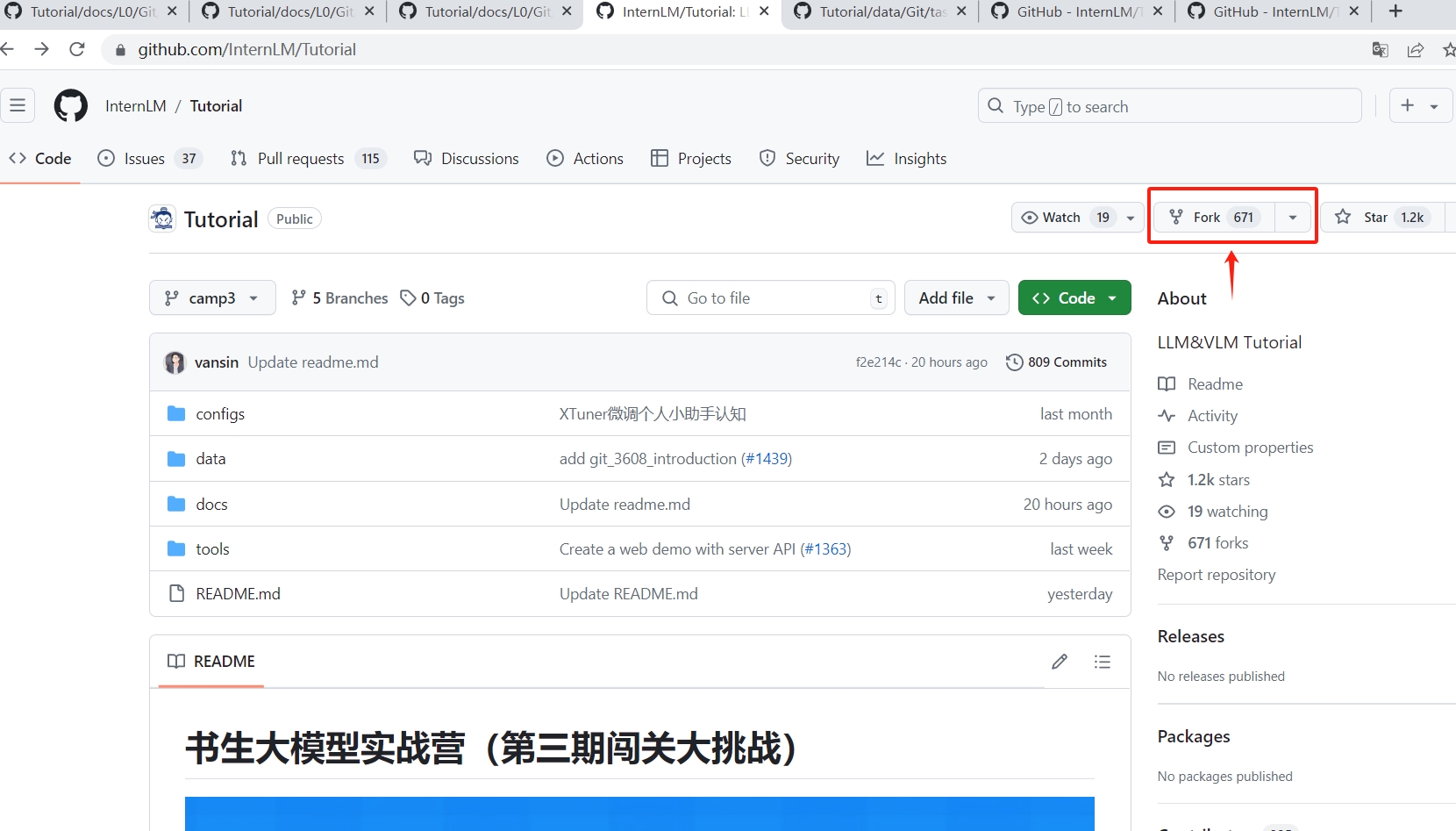
Task: Open pull request #1363 link
Action: click(x=826, y=549)
